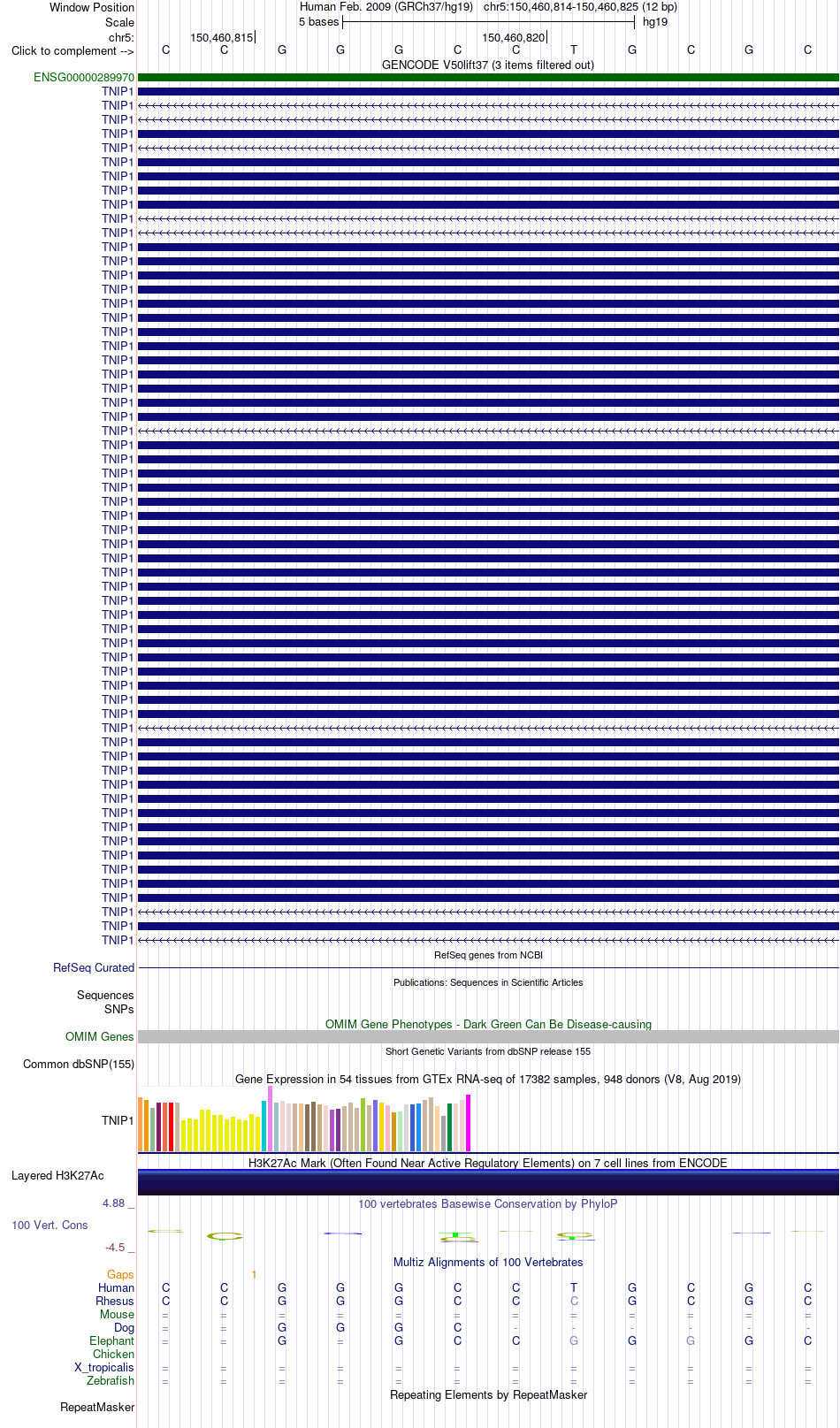Open the H3K27Ac Mark track title
The width and height of the screenshot is (840, 1428).
pyautogui.click(x=488, y=1163)
